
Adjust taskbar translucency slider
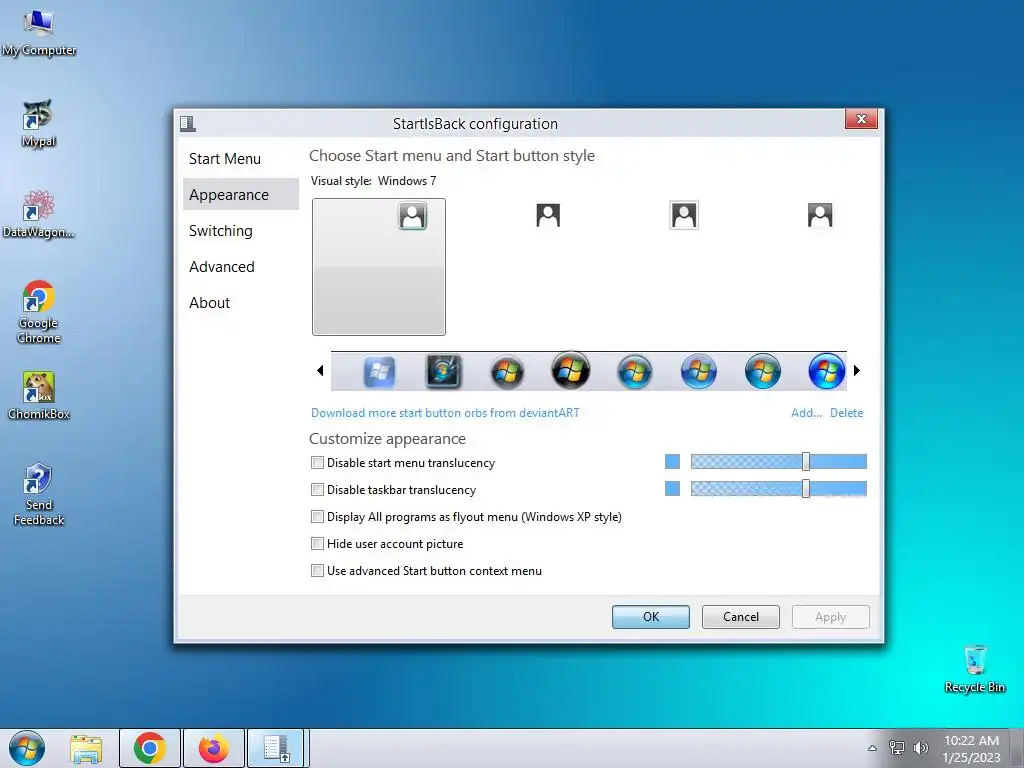(x=806, y=488)
